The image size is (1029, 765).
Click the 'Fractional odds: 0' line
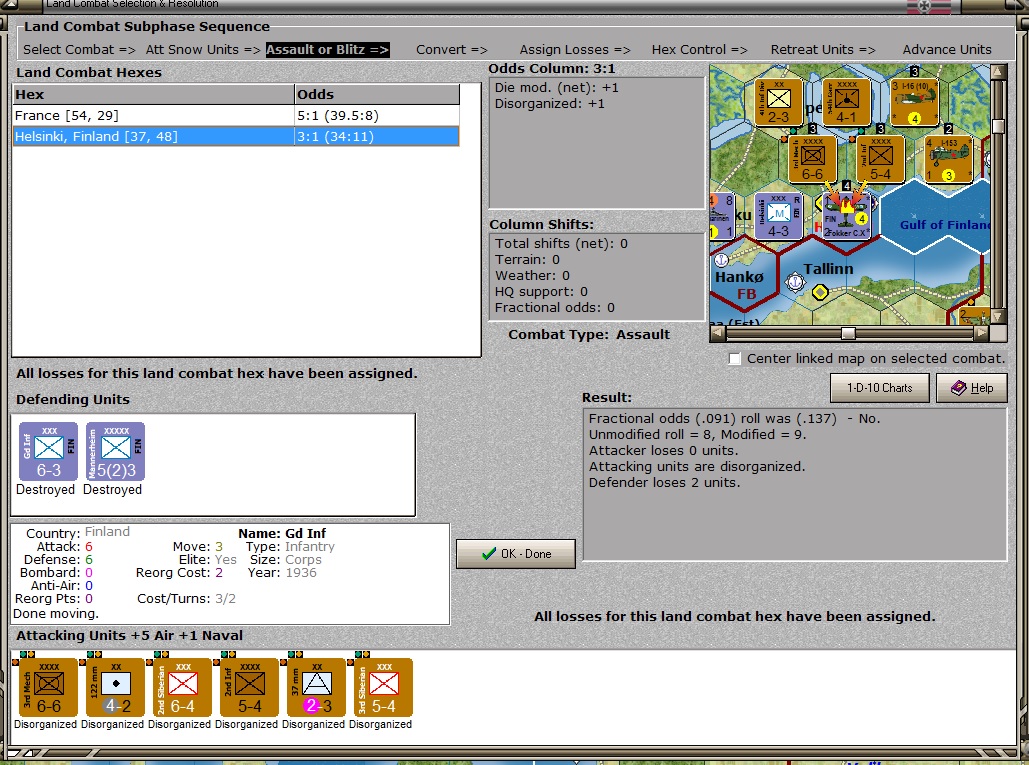pyautogui.click(x=555, y=308)
